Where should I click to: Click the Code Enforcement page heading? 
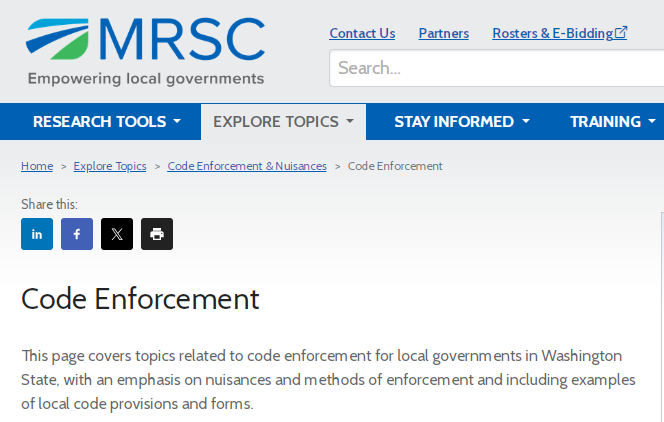[x=140, y=299]
